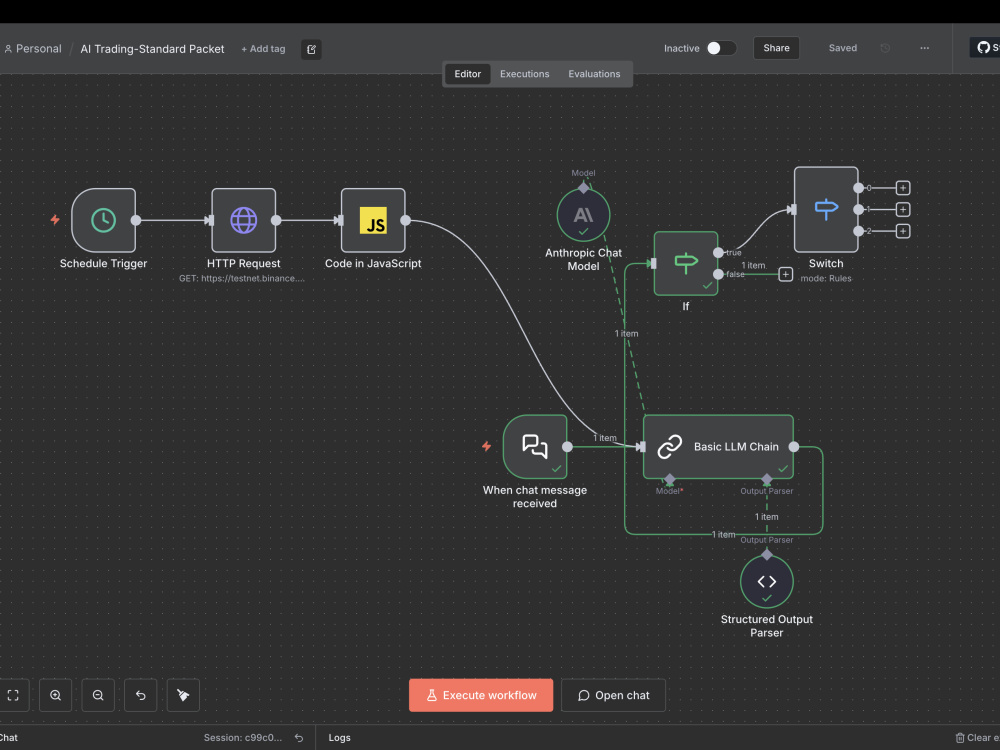
Task: Add node to Switch output 1
Action: click(902, 209)
